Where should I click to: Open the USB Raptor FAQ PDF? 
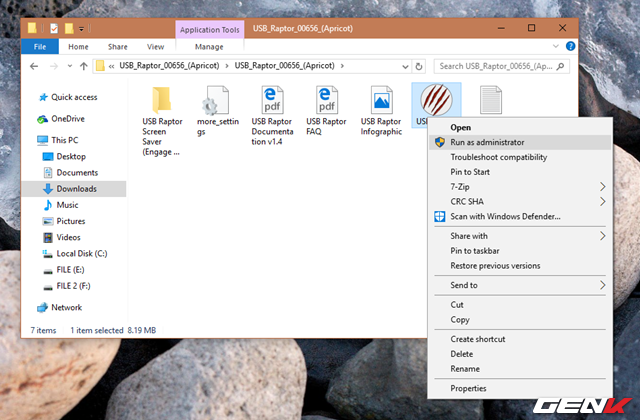[326, 111]
